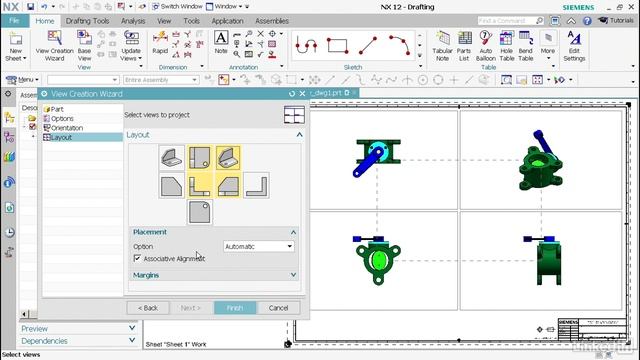Open the Help question mark icon
This screenshot has height=360, width=640.
587,20
